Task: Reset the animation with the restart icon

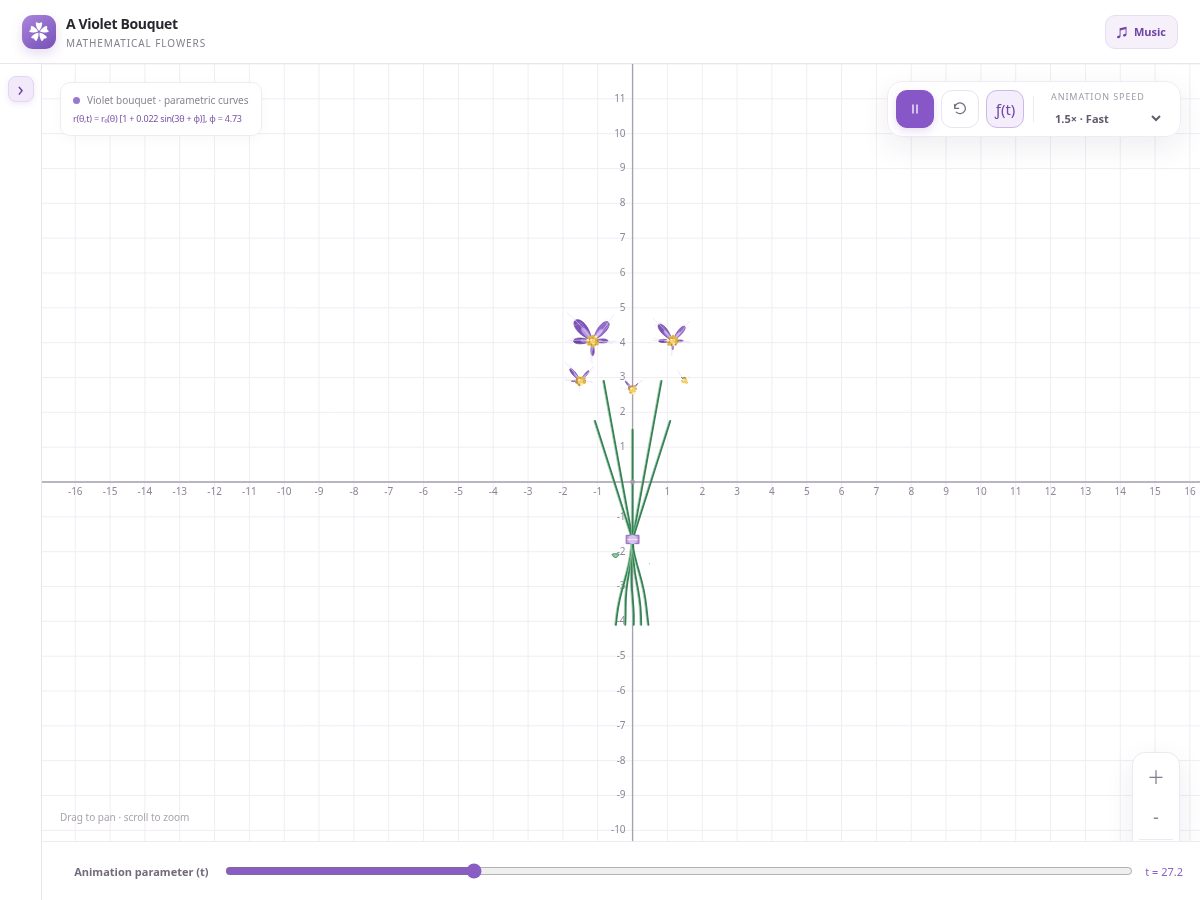Action: pos(960,109)
